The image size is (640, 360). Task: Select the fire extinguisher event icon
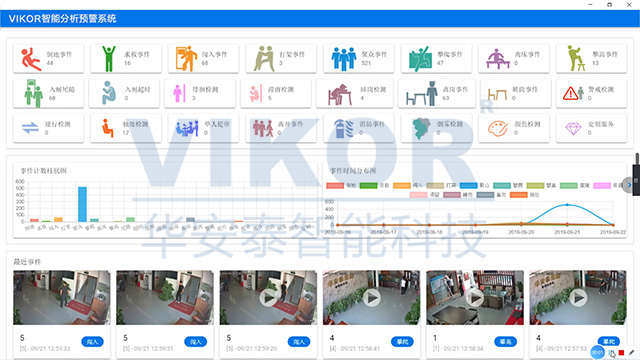tap(344, 129)
